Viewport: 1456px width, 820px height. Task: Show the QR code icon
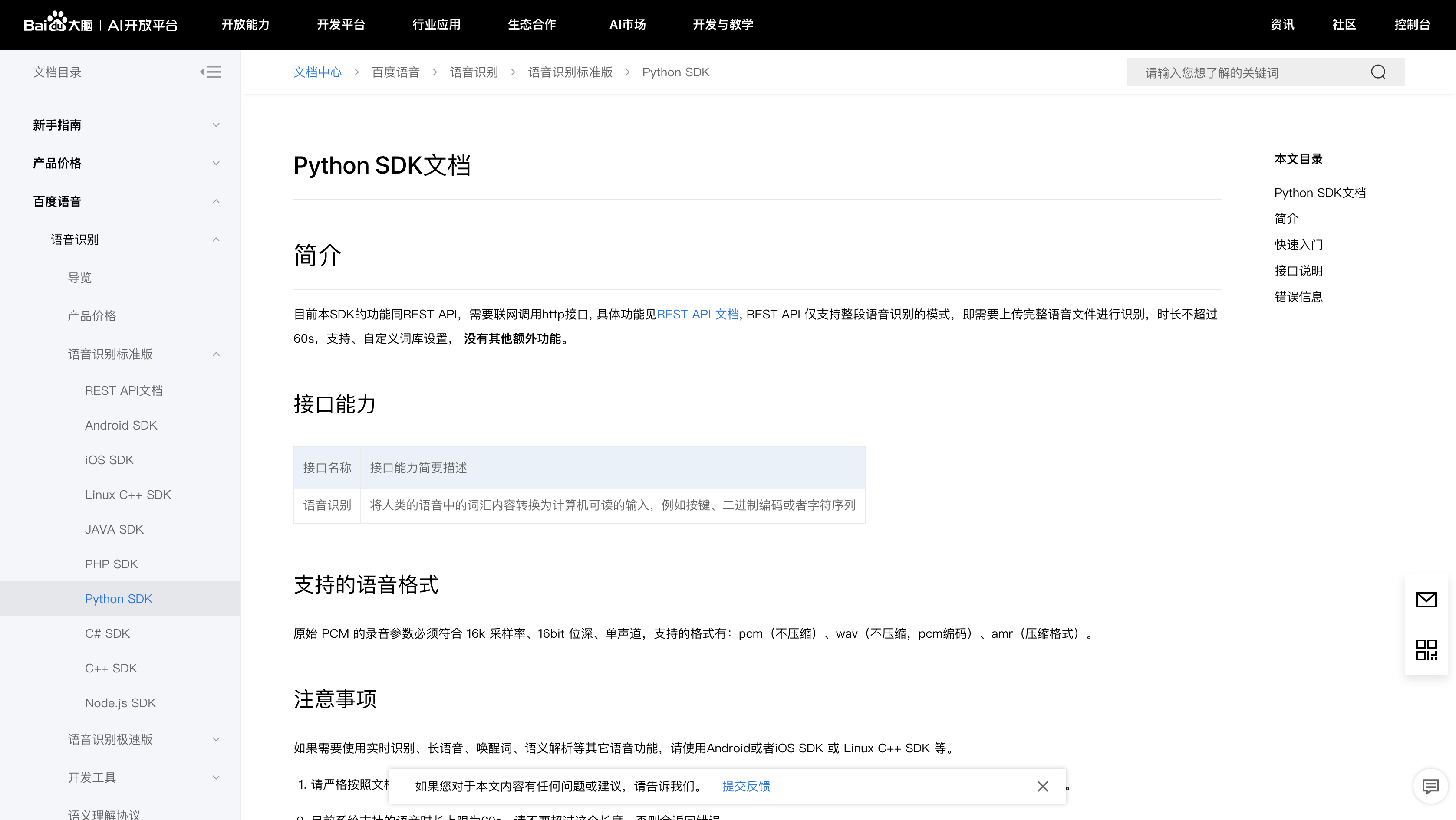coord(1426,649)
